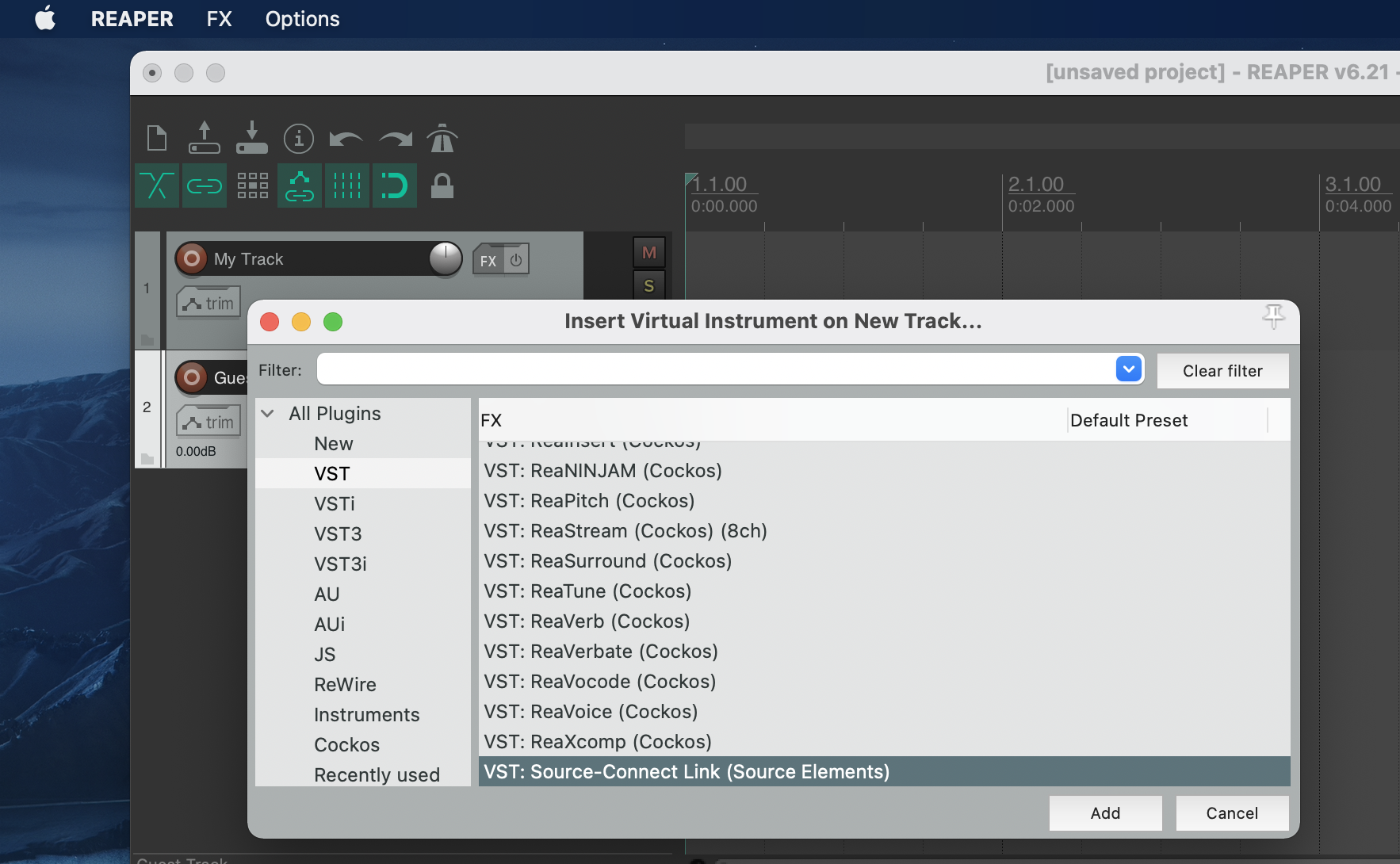Open the Filter history dropdown arrow

(1128, 369)
